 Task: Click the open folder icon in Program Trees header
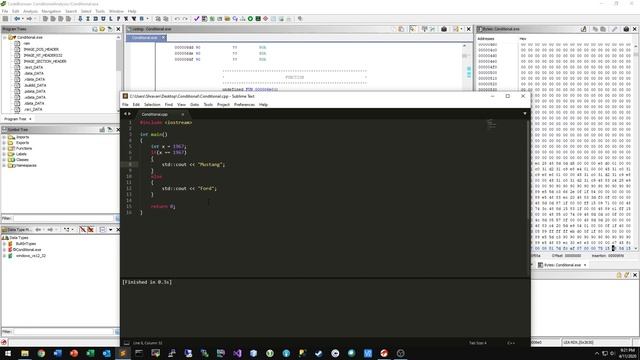click(102, 29)
